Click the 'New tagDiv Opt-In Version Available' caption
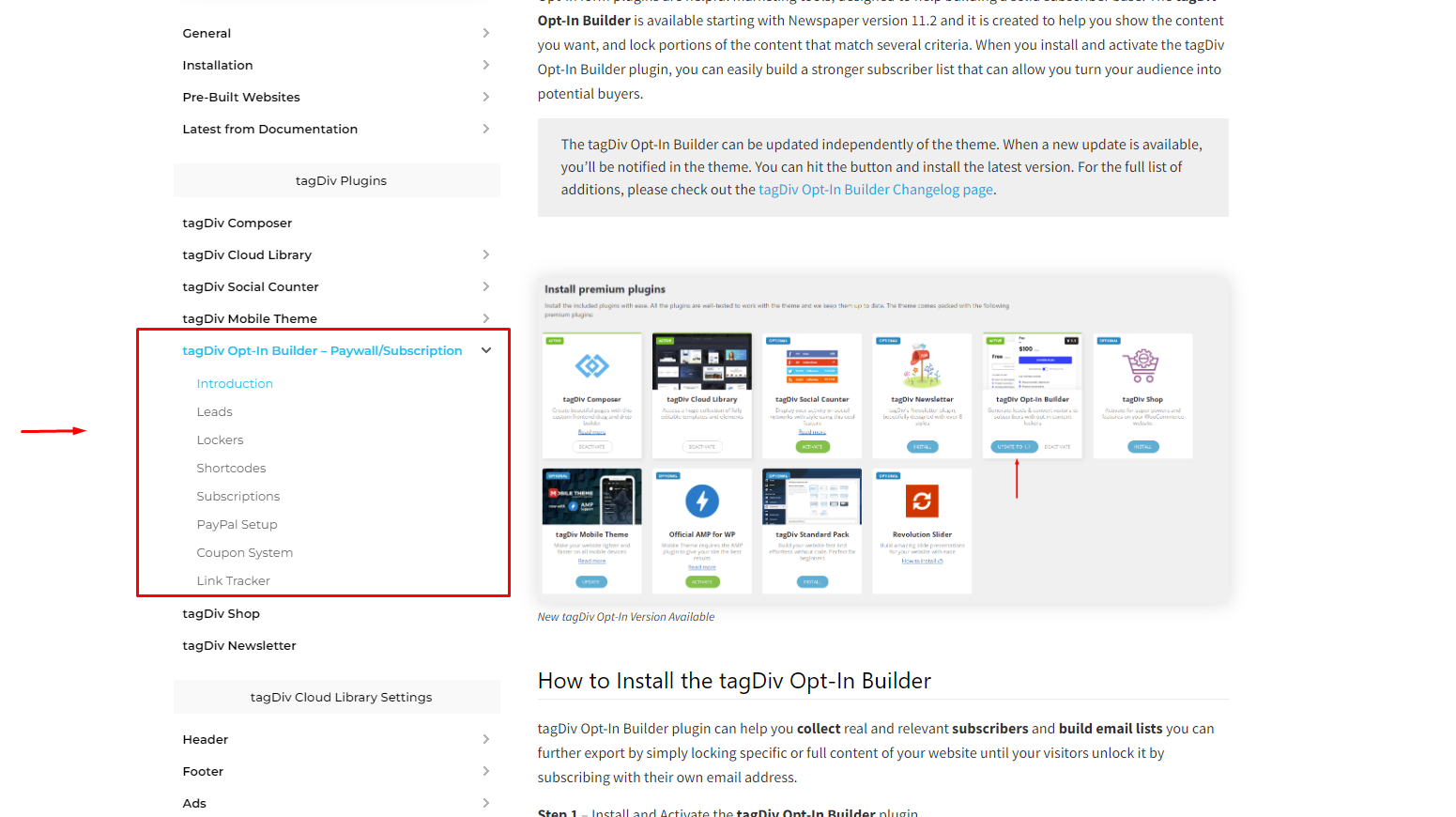The height and width of the screenshot is (817, 1456). click(x=626, y=617)
